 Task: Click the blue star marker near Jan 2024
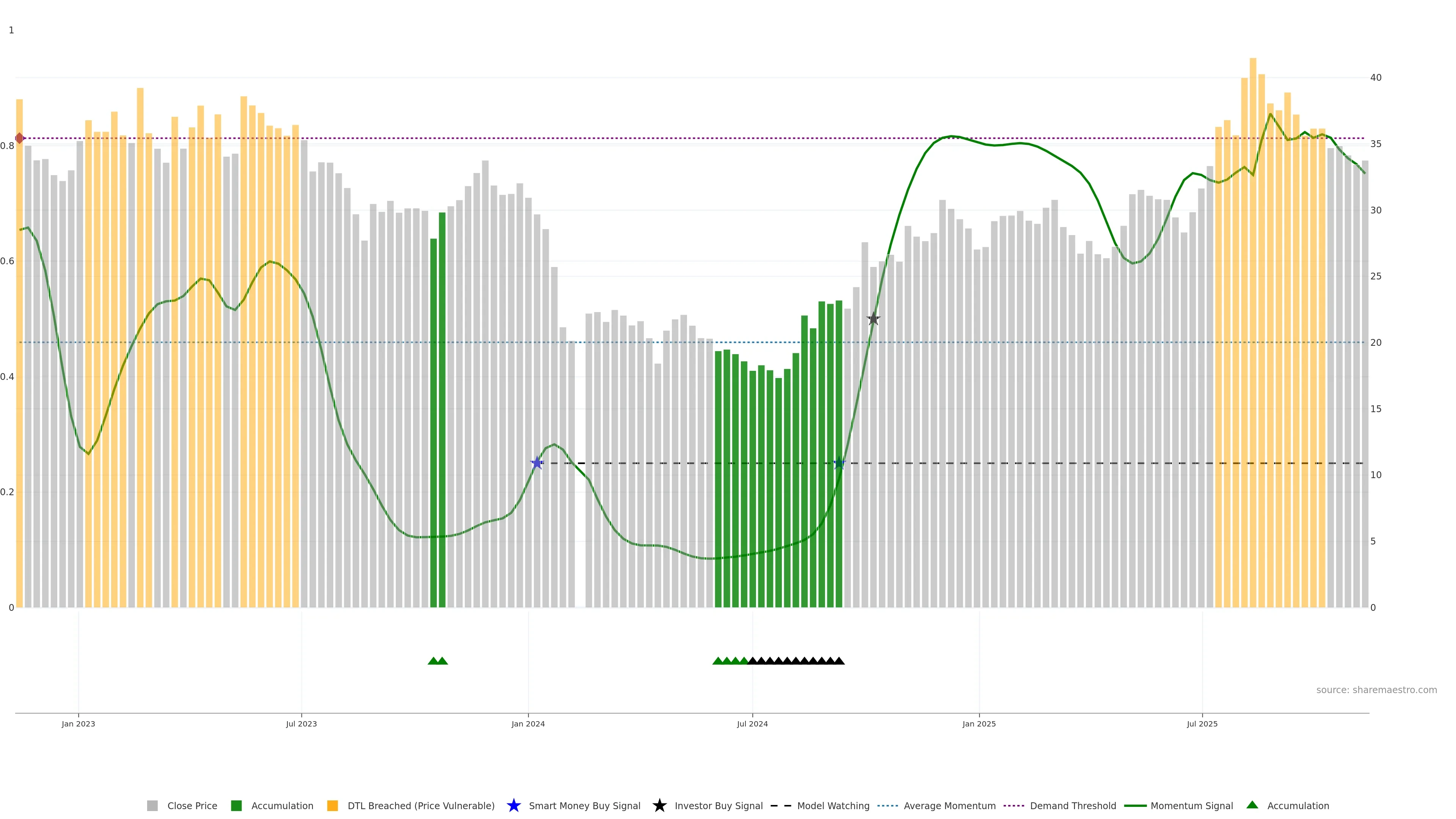[x=537, y=463]
